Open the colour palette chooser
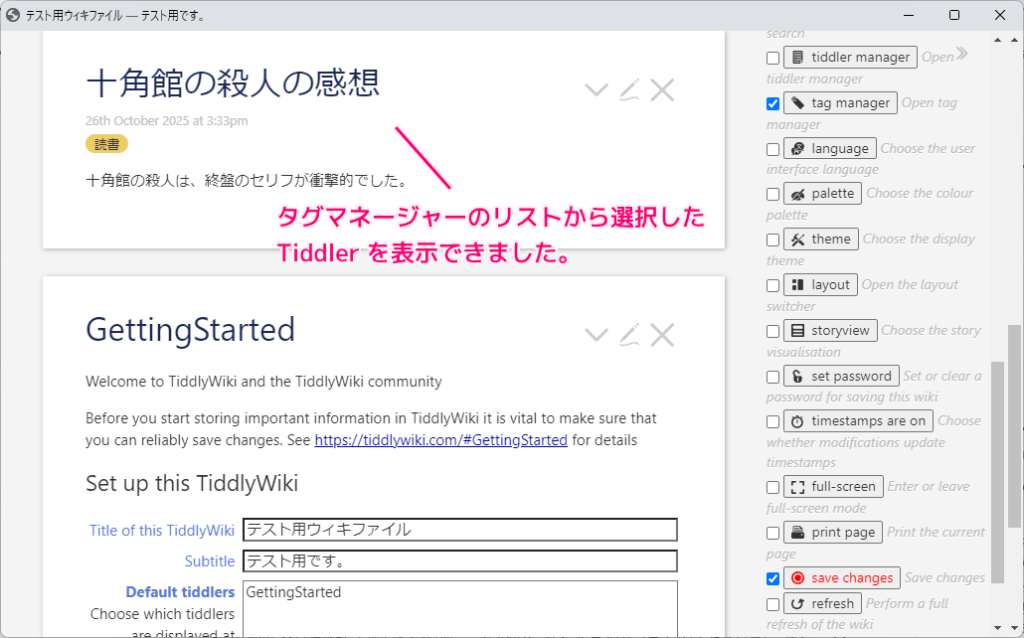1024x638 pixels. [x=822, y=193]
